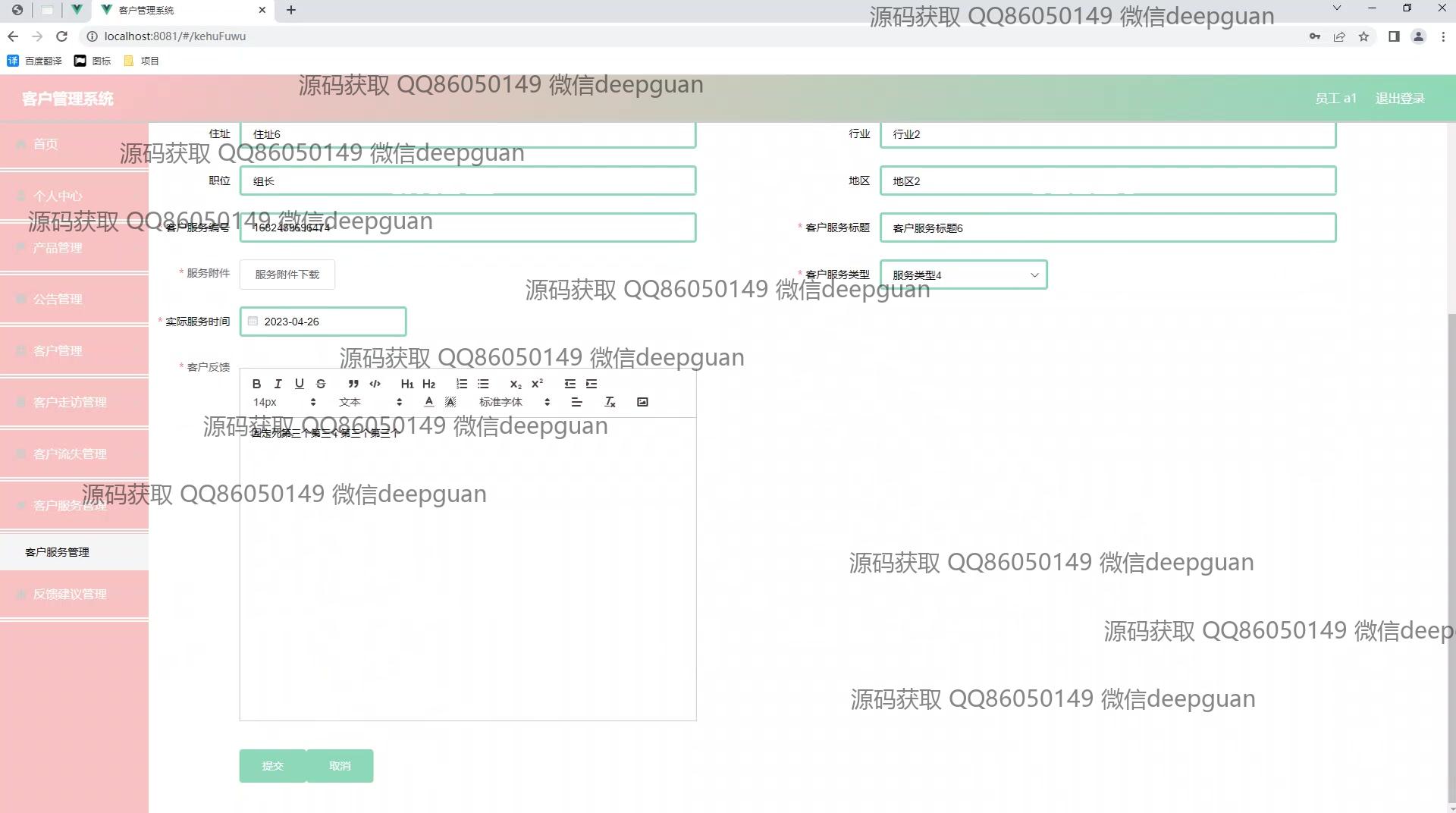Expand the 客户服务类型 dropdown
1456x813 pixels.
963,275
